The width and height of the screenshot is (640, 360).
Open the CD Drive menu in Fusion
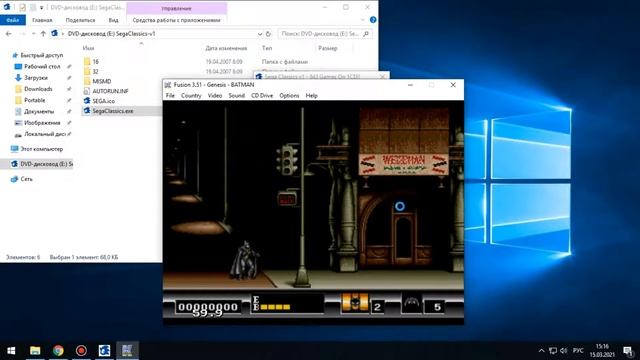click(262, 96)
